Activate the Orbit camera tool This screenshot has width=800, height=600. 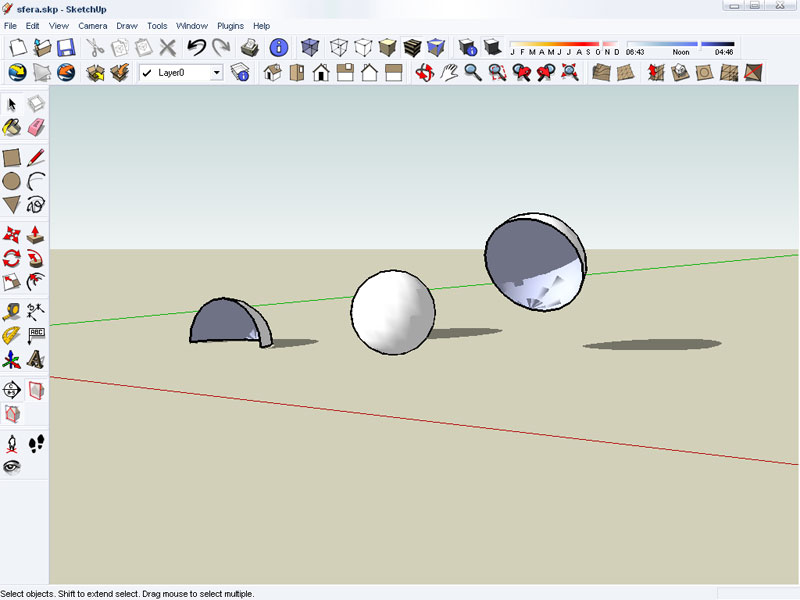point(425,72)
